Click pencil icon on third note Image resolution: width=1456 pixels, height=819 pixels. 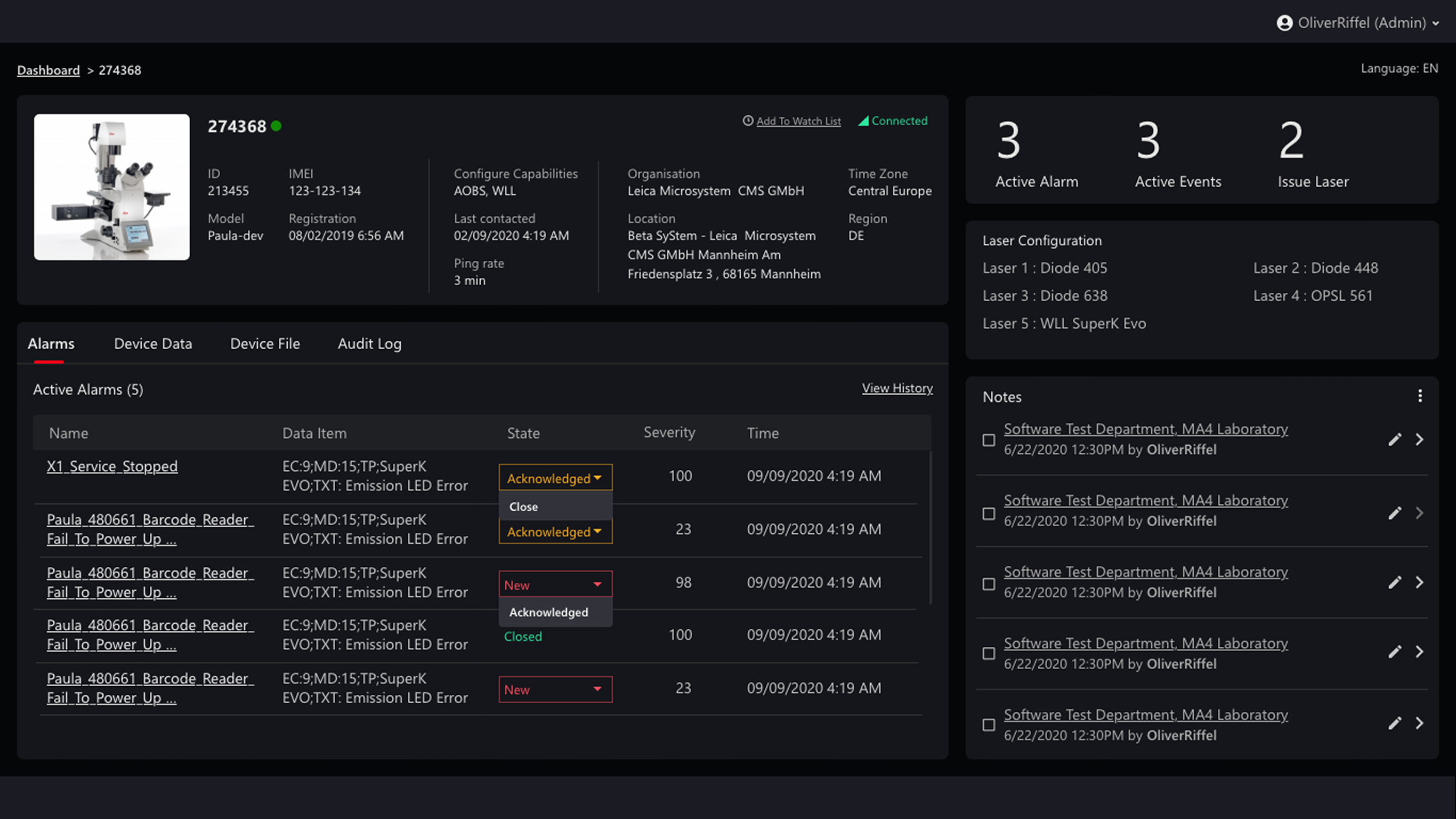[1394, 583]
